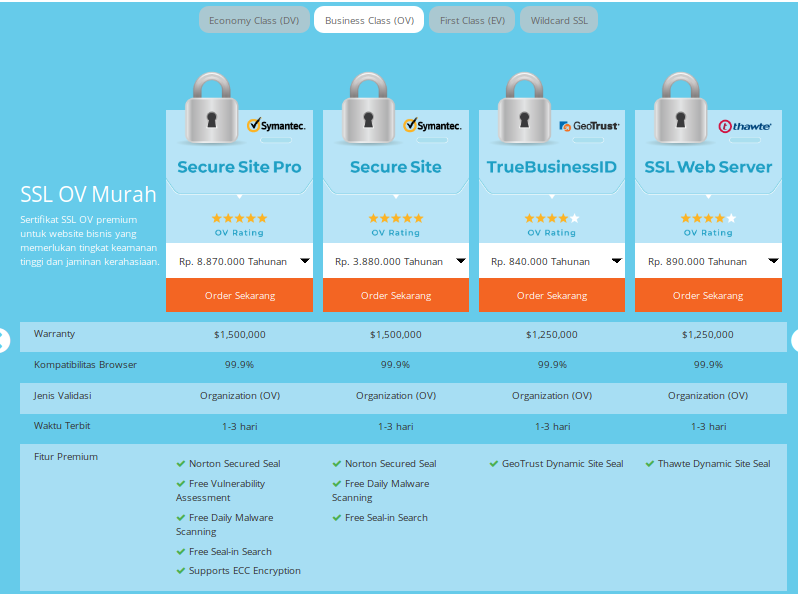Click the Kompatibilitas Browser row label
The width and height of the screenshot is (798, 594).
coord(86,364)
